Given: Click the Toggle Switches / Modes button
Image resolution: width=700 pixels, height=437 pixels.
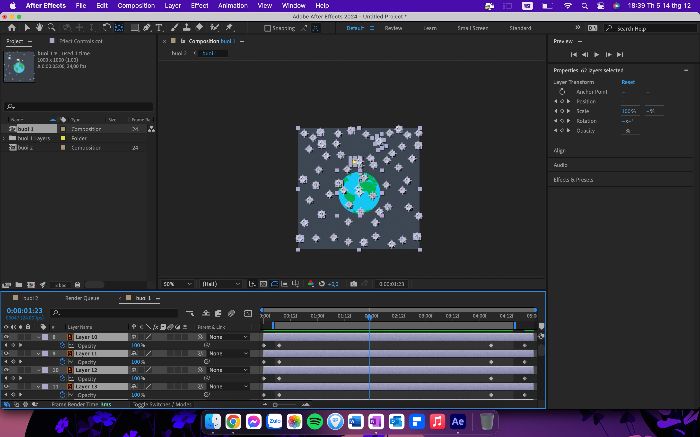Looking at the screenshot, I should [162, 404].
